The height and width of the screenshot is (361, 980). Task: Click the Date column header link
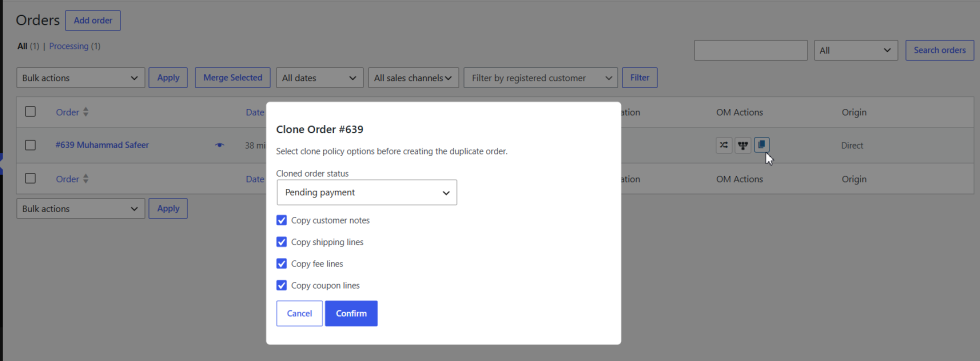[255, 112]
